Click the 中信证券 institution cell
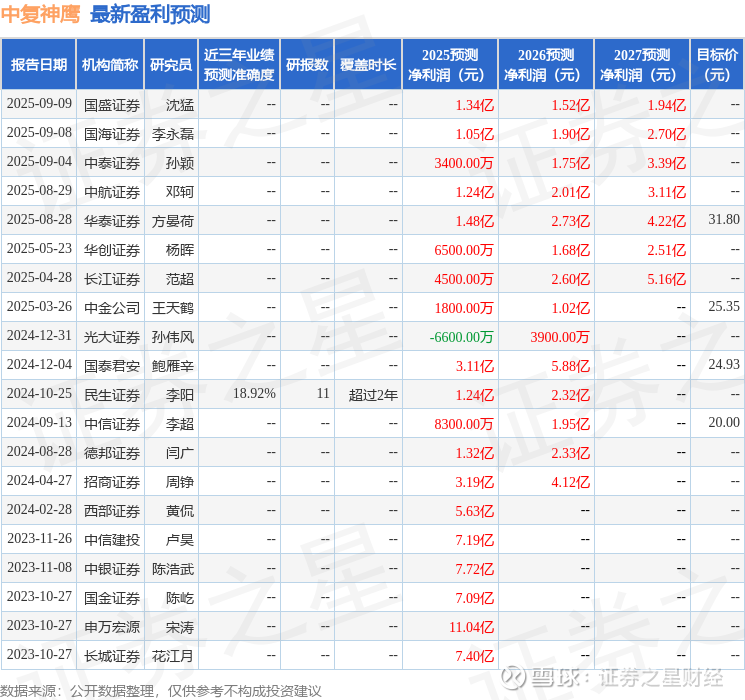 click(x=112, y=424)
